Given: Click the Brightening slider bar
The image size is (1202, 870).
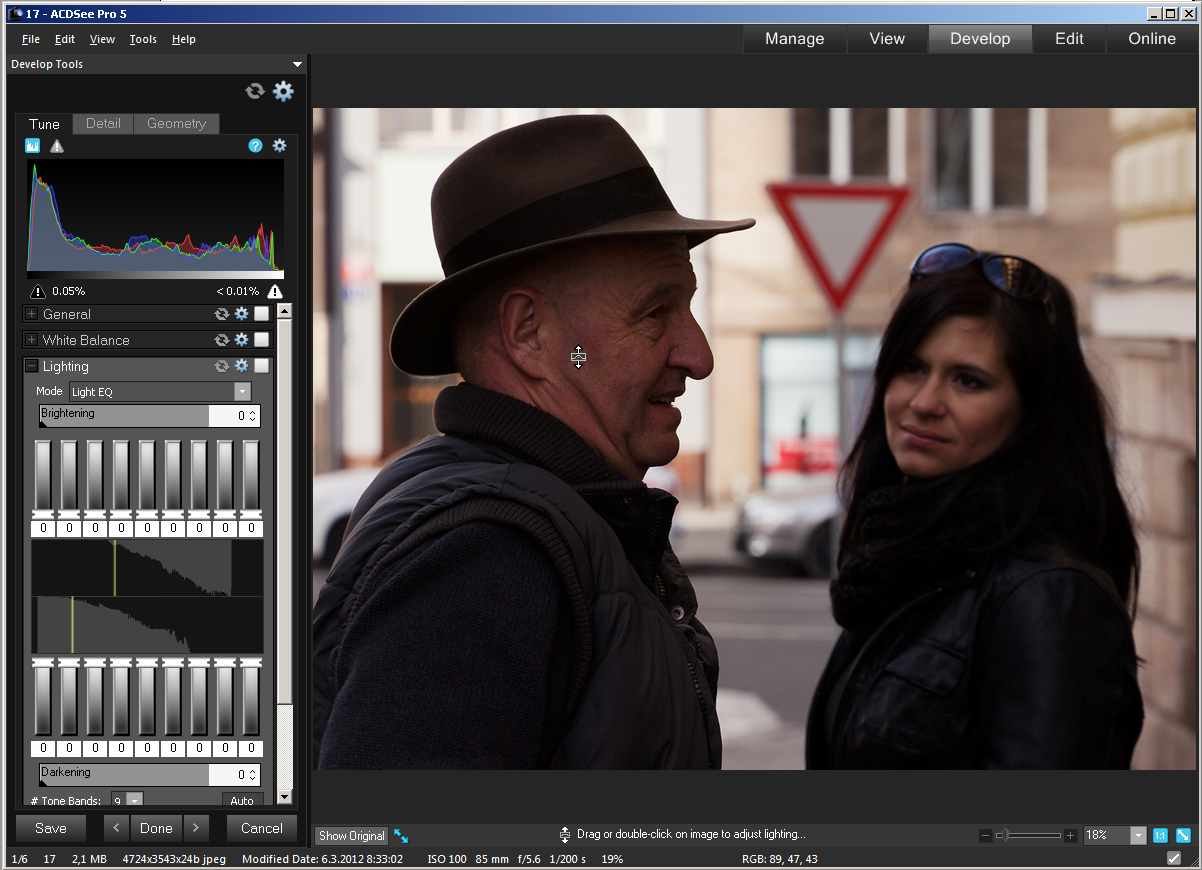Looking at the screenshot, I should tap(124, 415).
